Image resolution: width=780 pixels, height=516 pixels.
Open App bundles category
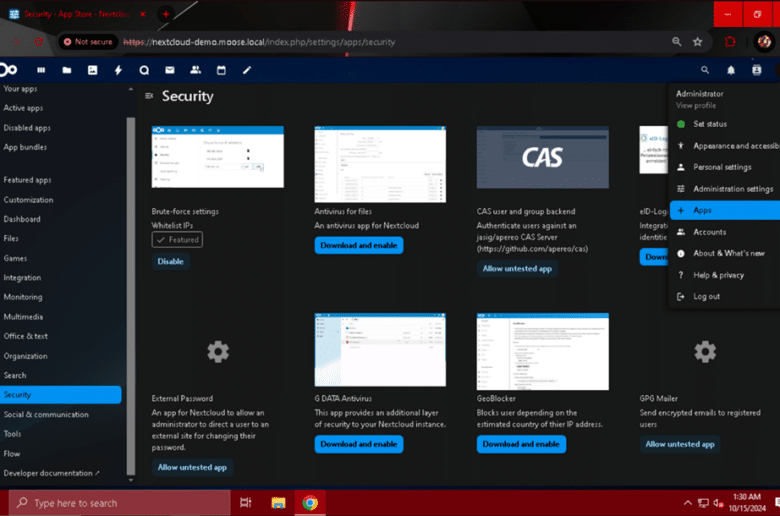[x=25, y=147]
